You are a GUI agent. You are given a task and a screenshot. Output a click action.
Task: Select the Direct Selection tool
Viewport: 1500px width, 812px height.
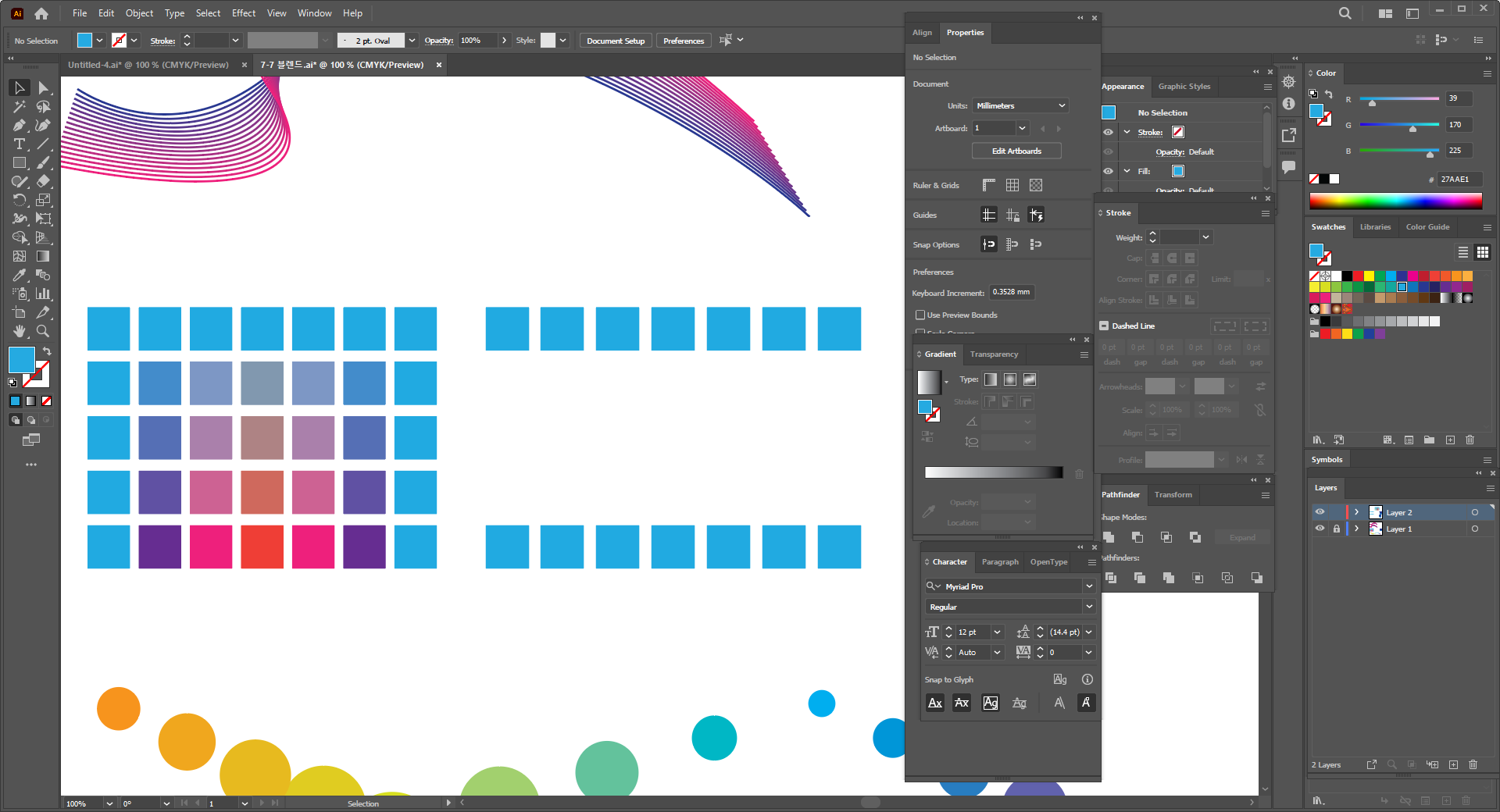click(44, 88)
